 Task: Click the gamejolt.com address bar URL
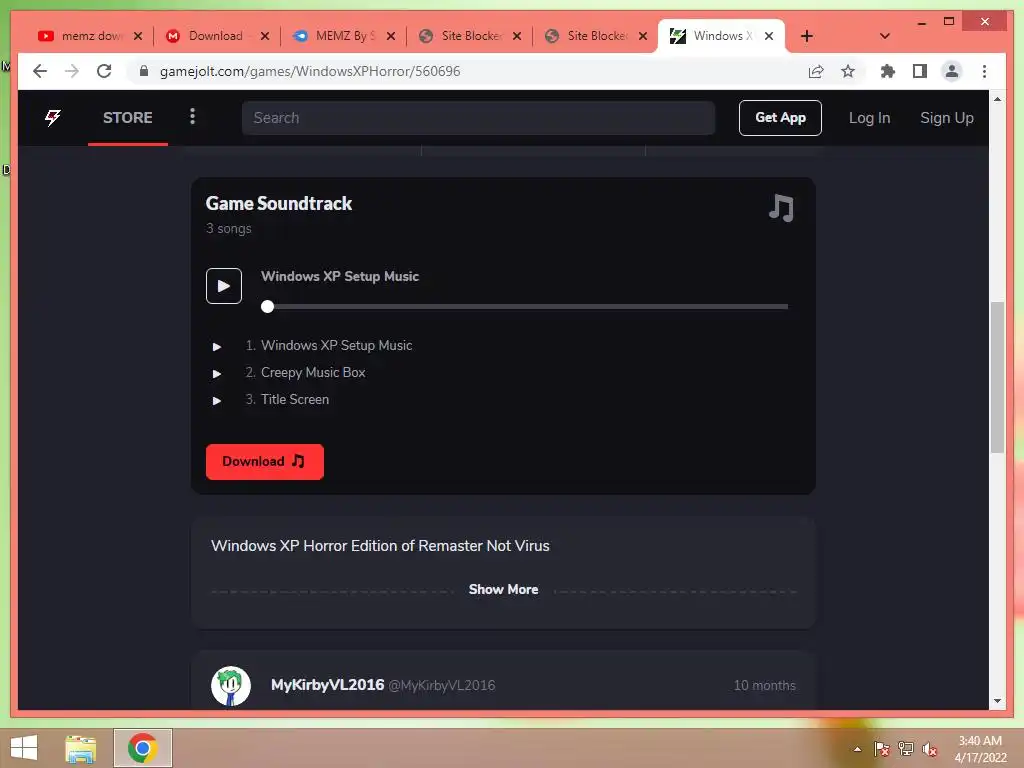coord(310,71)
